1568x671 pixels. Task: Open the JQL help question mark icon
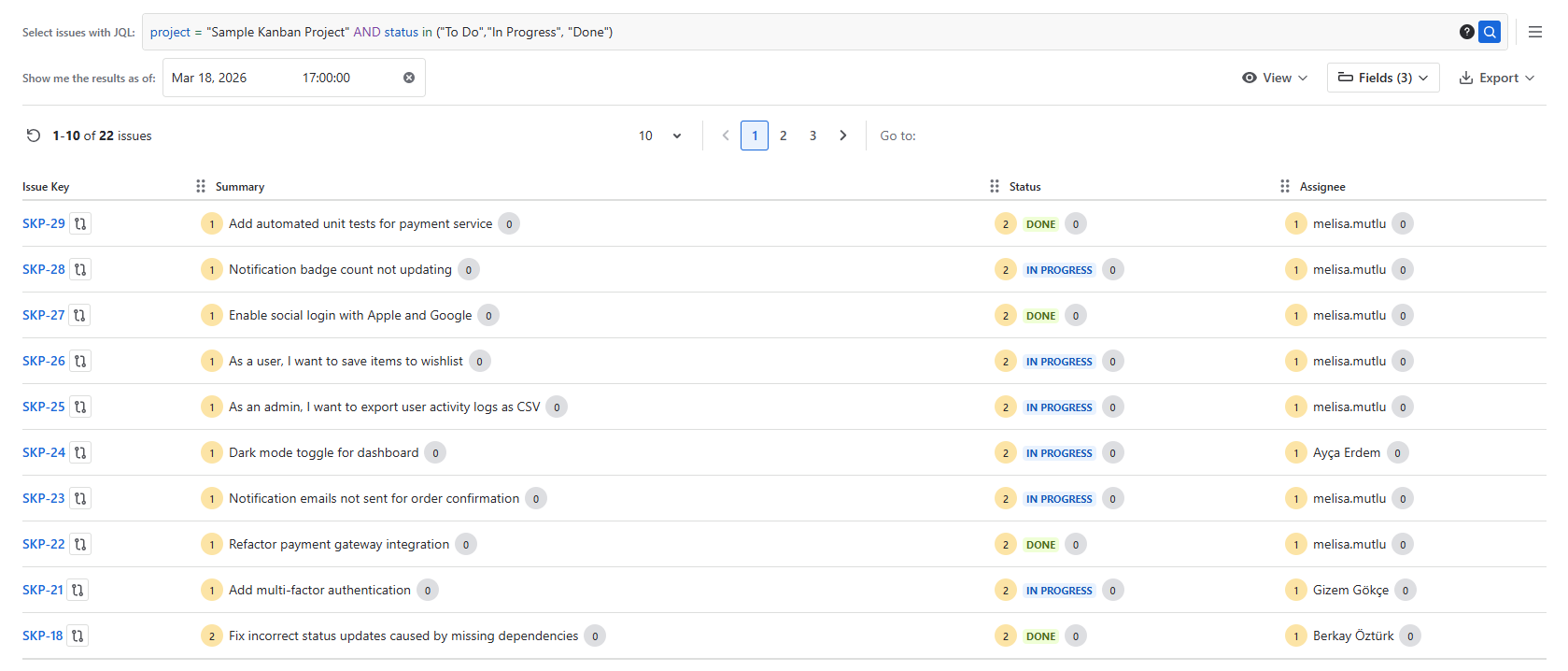[x=1466, y=32]
